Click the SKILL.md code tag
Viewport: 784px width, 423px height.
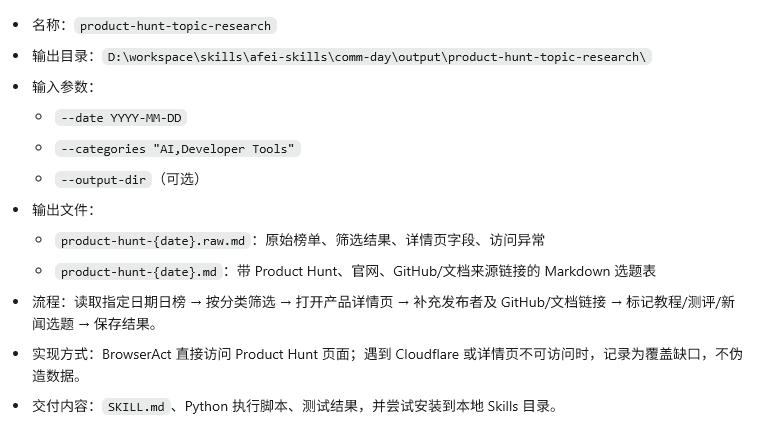tap(136, 406)
